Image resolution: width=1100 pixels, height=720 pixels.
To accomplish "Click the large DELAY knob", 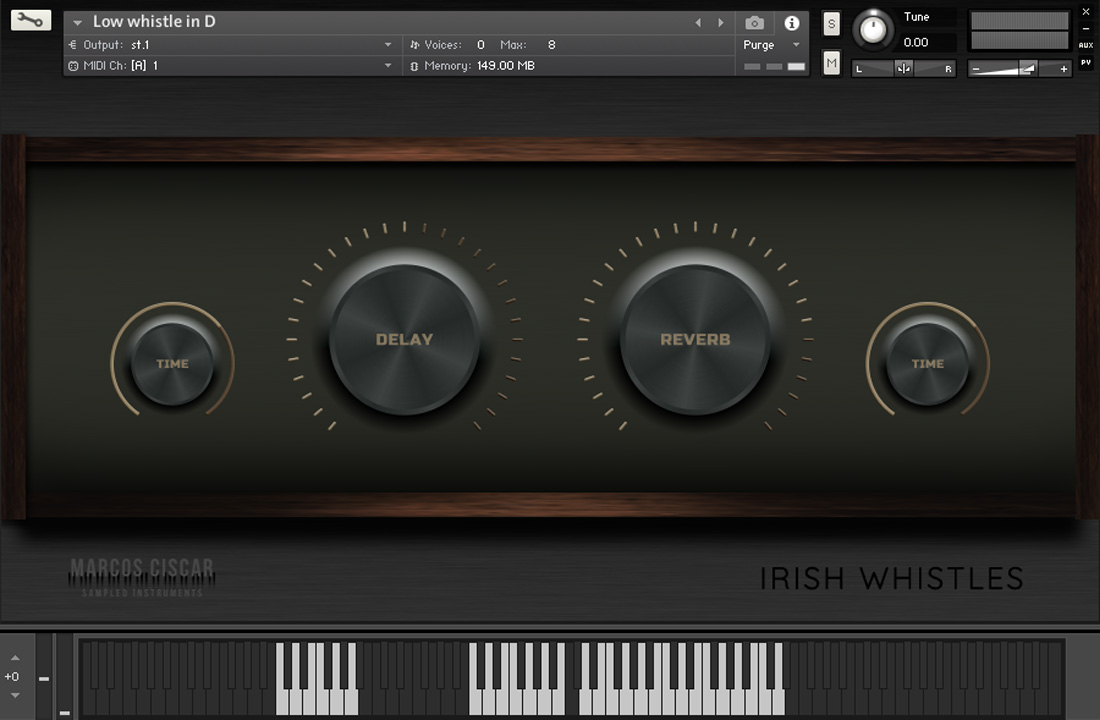I will pyautogui.click(x=404, y=339).
